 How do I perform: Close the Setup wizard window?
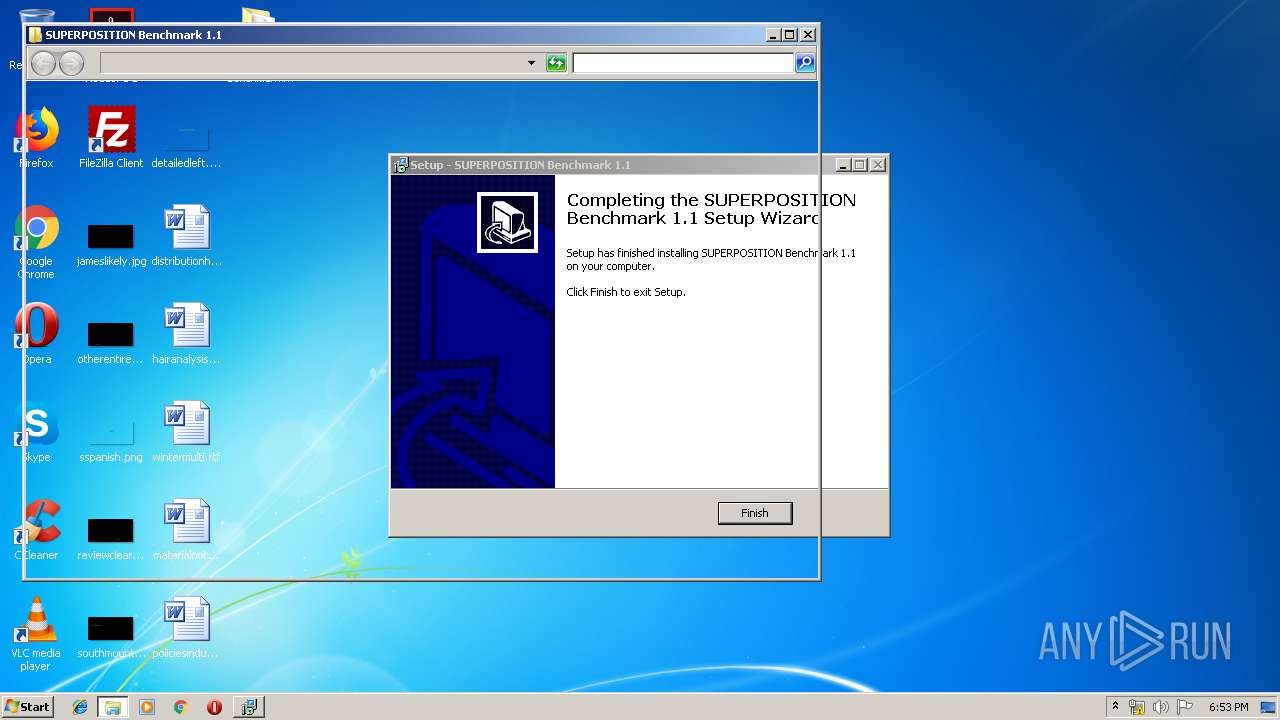tap(878, 165)
